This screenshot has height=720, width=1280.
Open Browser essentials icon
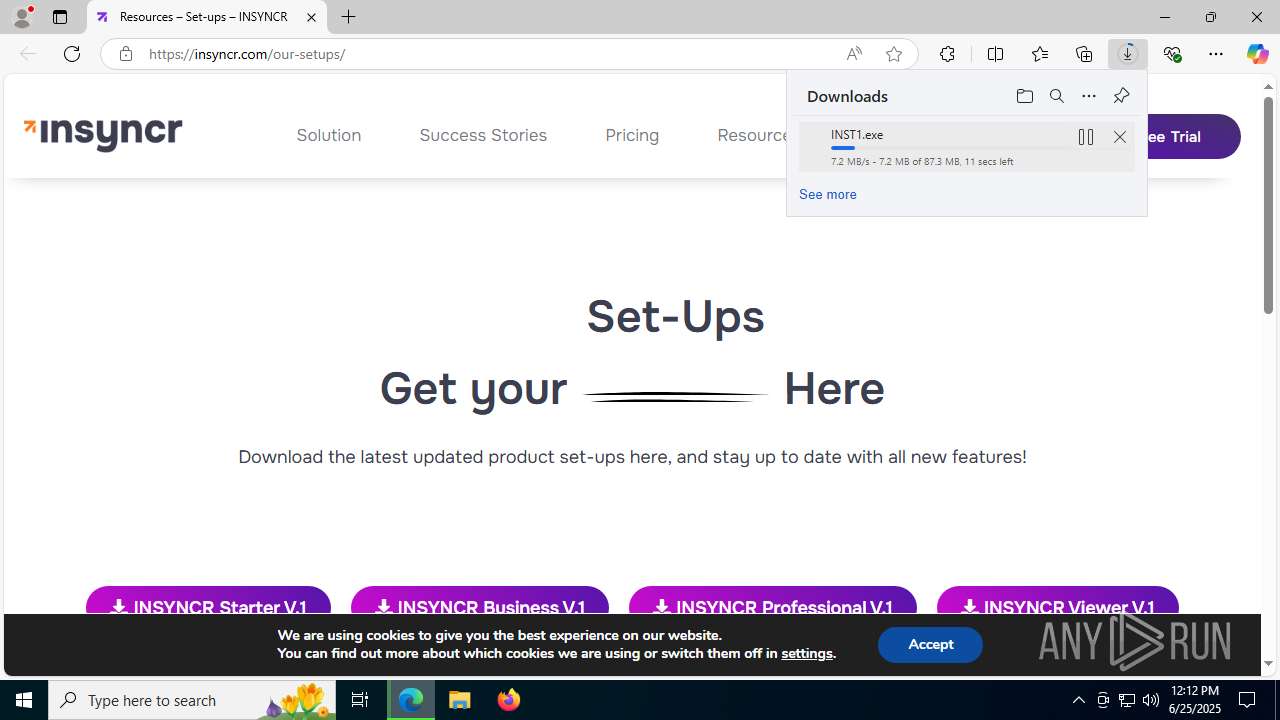(x=1172, y=54)
